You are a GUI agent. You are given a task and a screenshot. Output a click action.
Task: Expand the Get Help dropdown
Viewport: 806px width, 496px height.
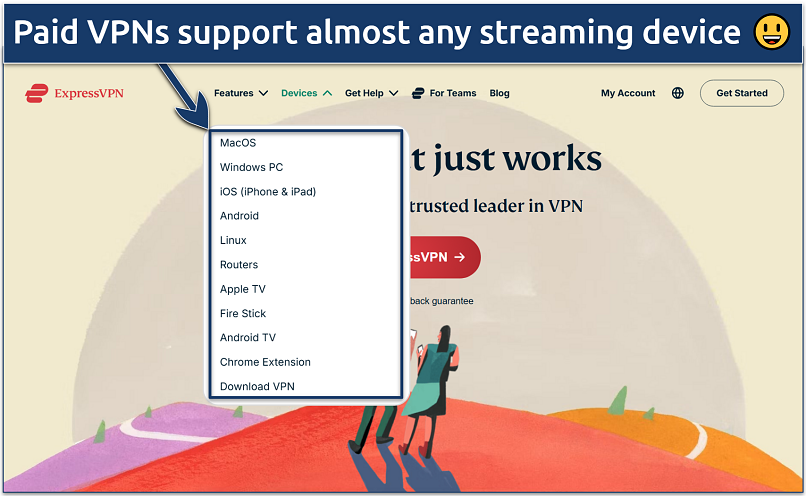371,93
